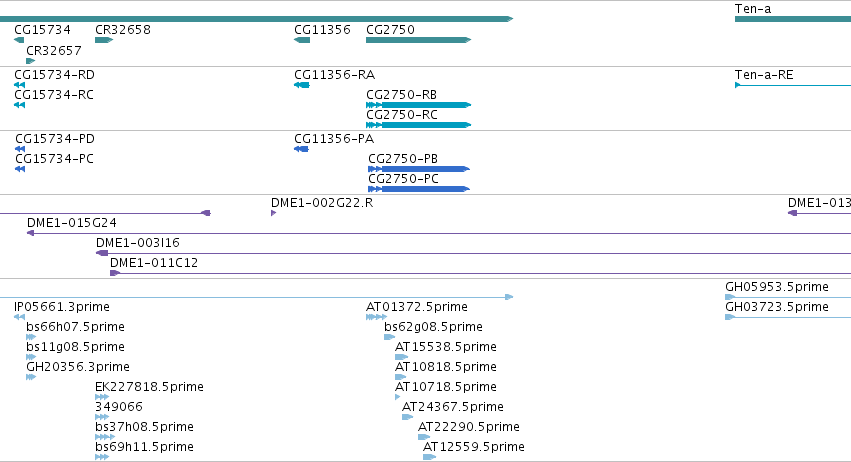Select the CG2750-PB protein bar
The height and width of the screenshot is (462, 851).
[419, 169]
